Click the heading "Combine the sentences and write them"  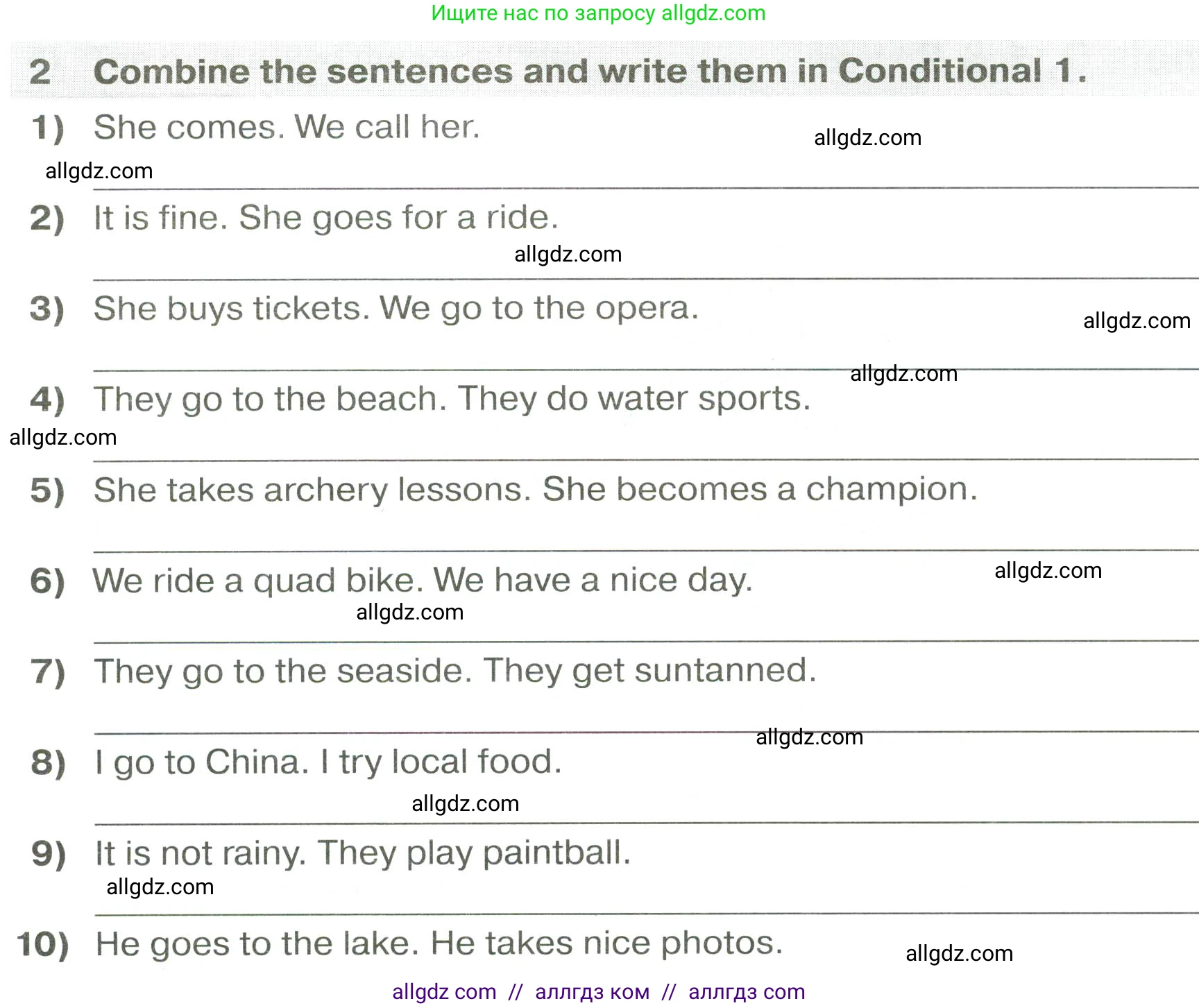[590, 71]
